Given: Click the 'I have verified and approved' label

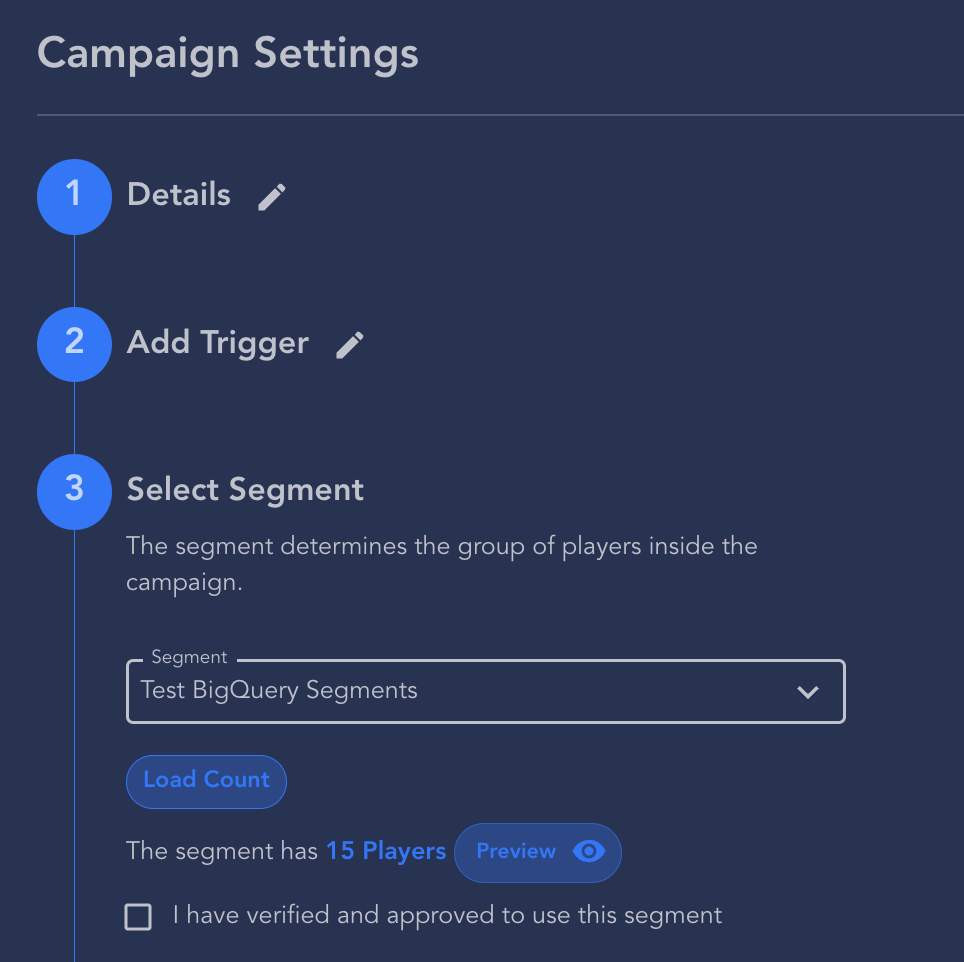Looking at the screenshot, I should point(447,915).
